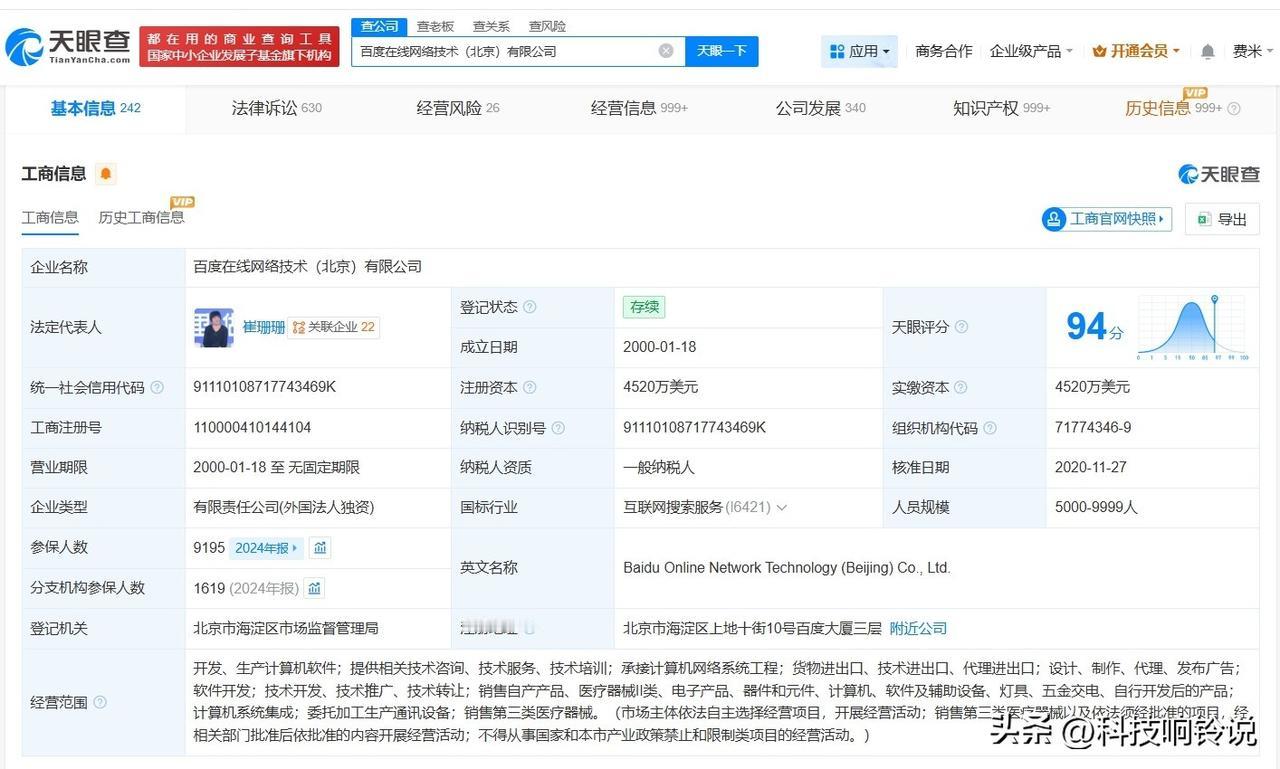Image resolution: width=1280 pixels, height=769 pixels.
Task: Select the 历史工商信息 sub-tab
Action: tap(141, 217)
